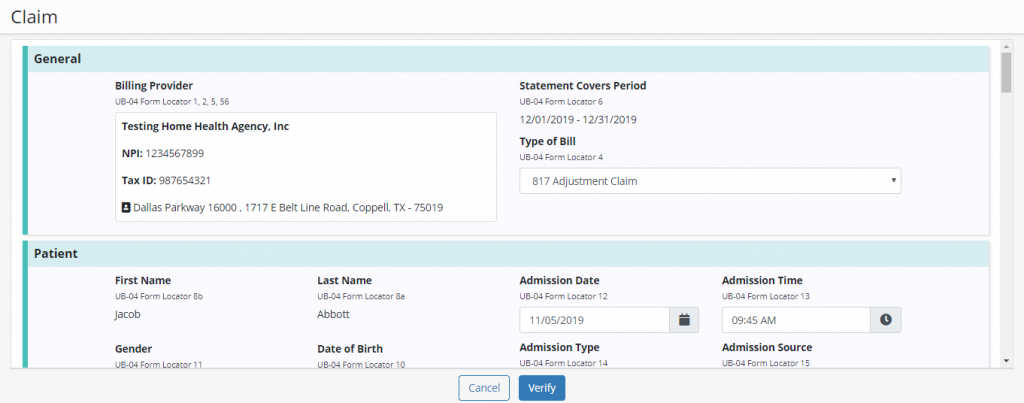1024x403 pixels.
Task: Click the address card icon beside Dallas Parkway
Action: click(126, 208)
